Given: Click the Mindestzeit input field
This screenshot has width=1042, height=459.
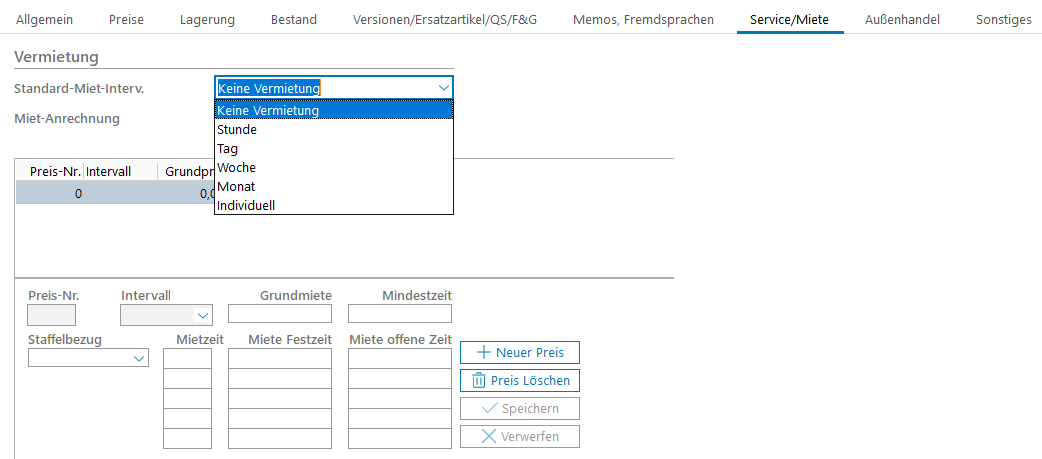Looking at the screenshot, I should [400, 314].
